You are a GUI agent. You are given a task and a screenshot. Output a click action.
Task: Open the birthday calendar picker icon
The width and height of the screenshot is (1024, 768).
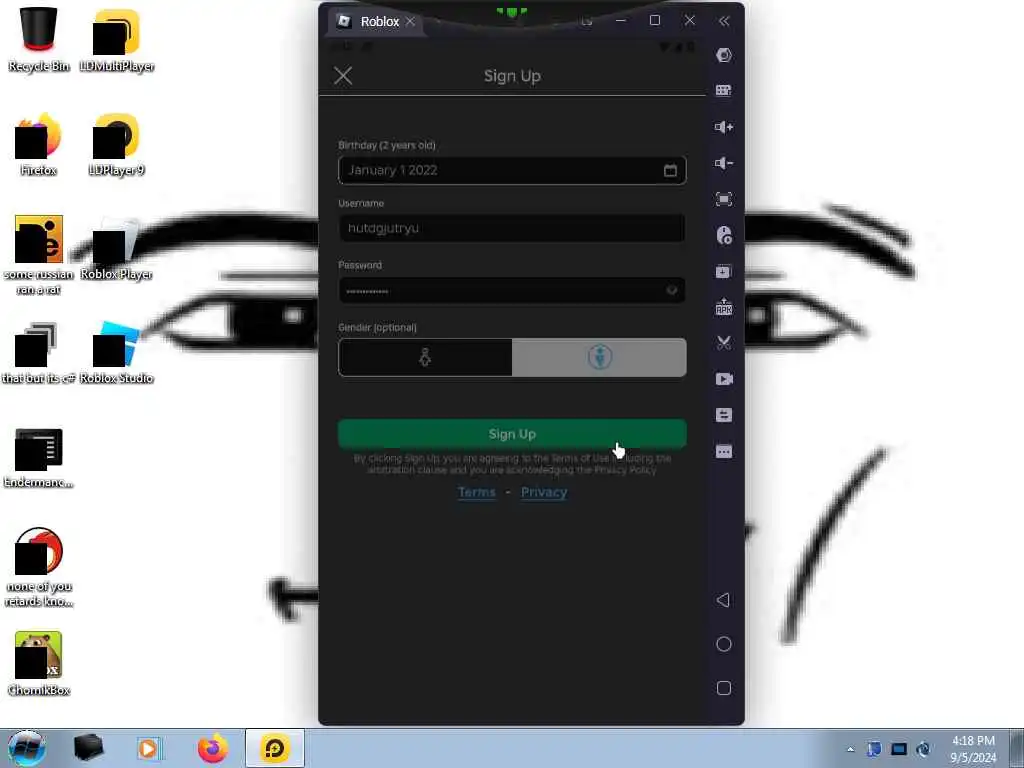[670, 170]
